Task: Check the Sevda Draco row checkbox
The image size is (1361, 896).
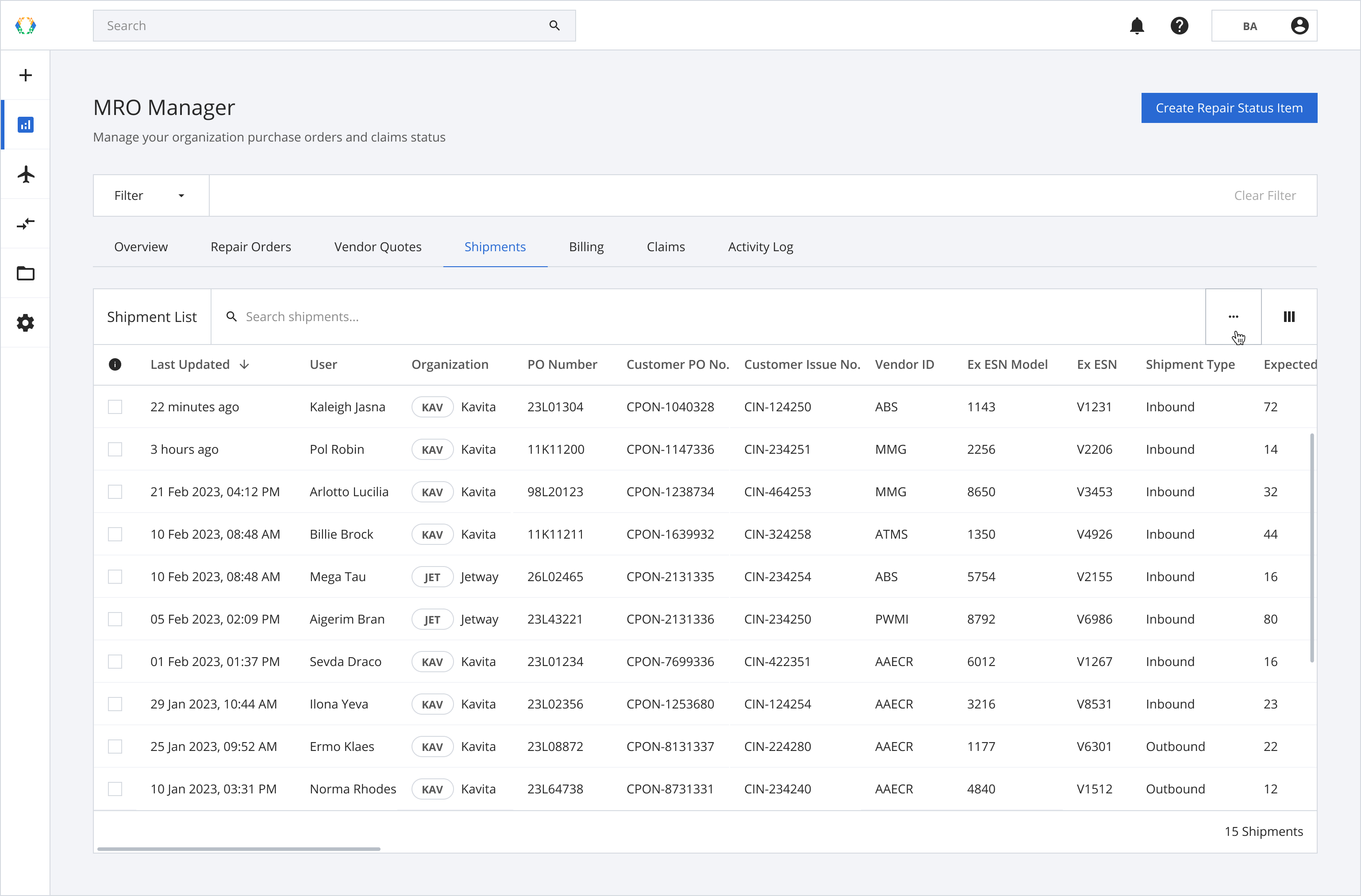Action: click(x=115, y=661)
